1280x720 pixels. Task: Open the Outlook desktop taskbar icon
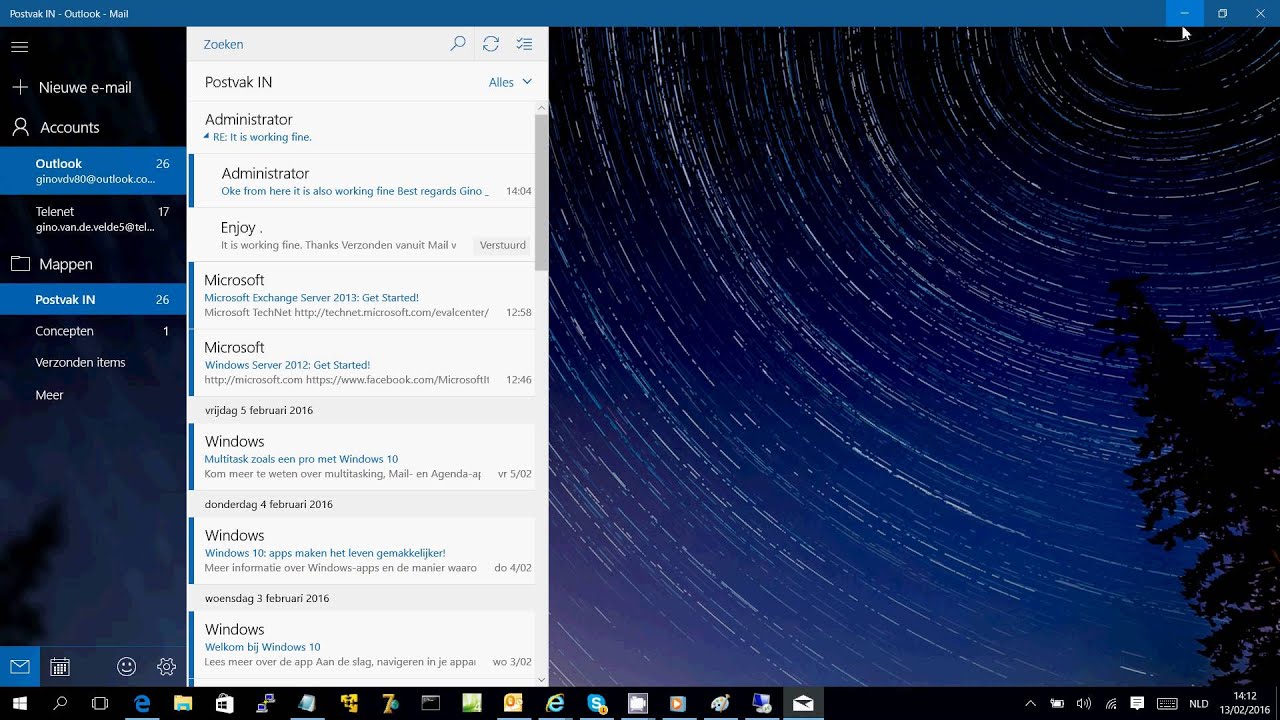[513, 703]
